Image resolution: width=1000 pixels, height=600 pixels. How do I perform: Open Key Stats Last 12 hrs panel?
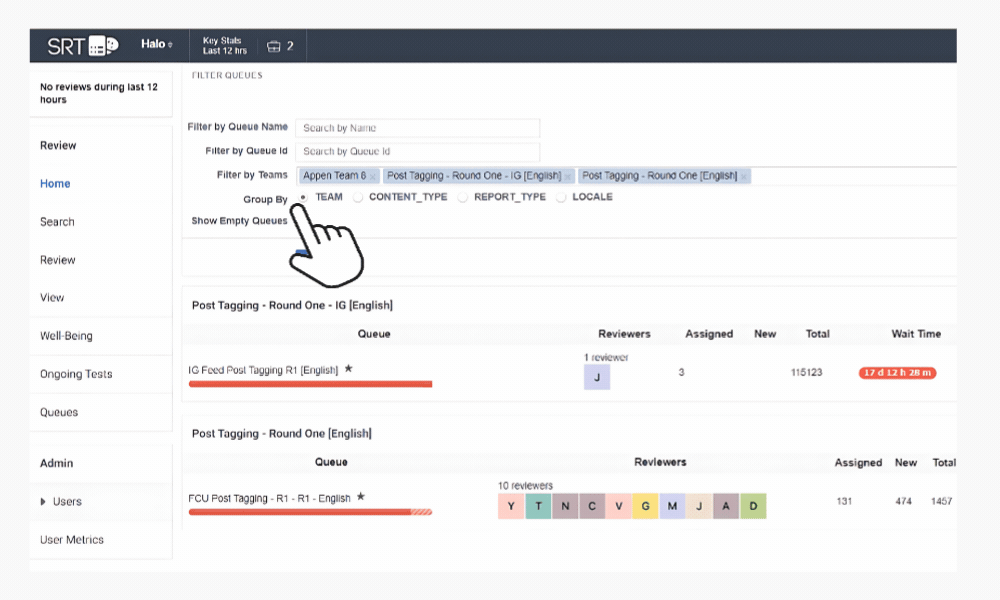coord(225,46)
